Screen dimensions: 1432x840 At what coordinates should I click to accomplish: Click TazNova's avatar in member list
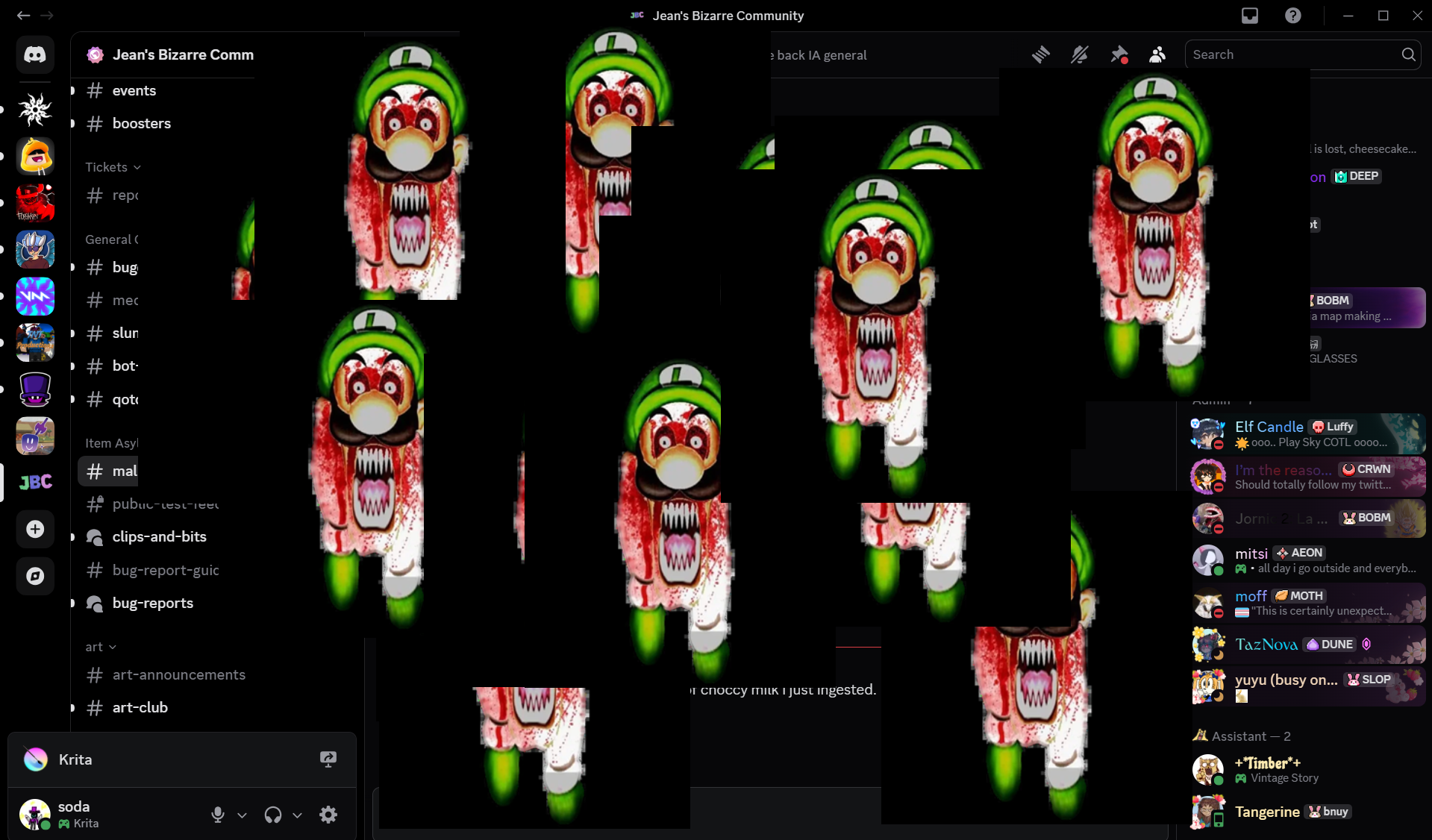tap(1208, 645)
